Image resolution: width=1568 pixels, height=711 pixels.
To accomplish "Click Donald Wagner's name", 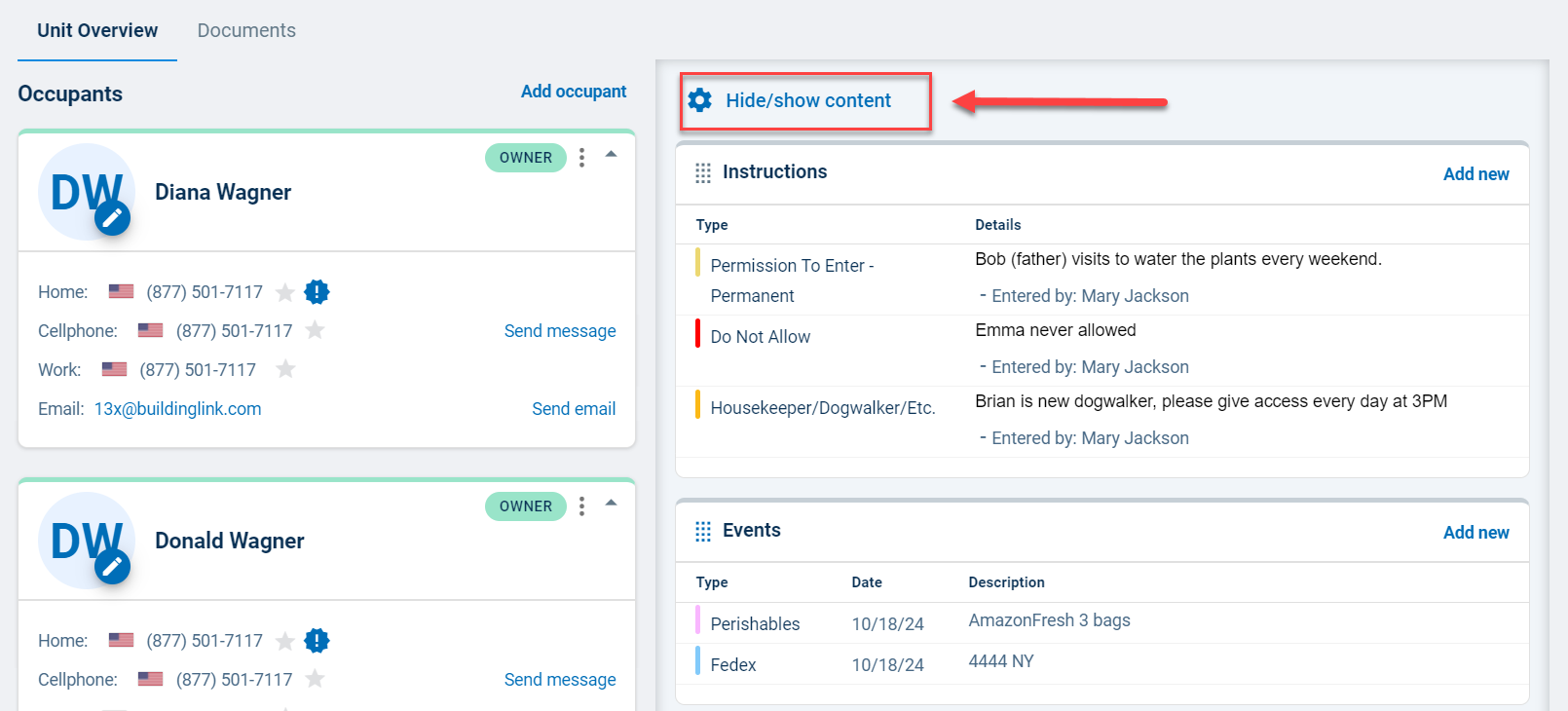I will [x=230, y=542].
